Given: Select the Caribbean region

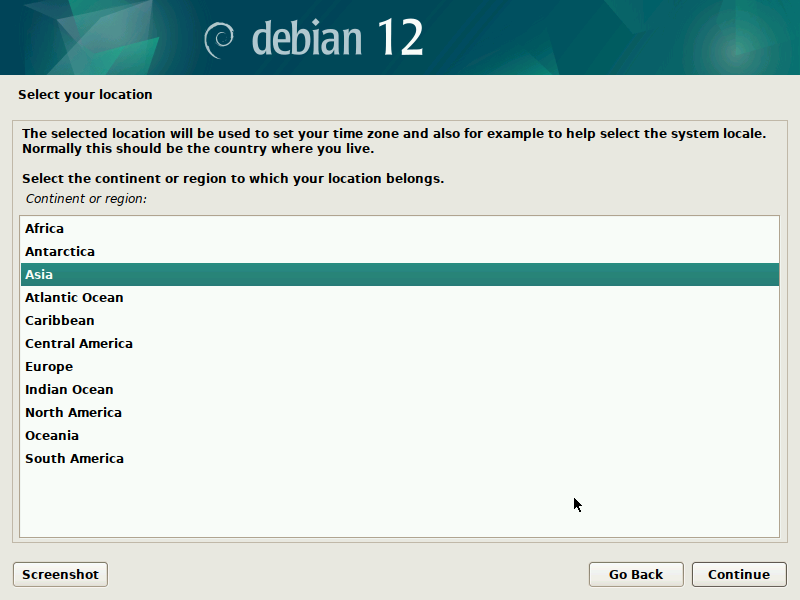Looking at the screenshot, I should (x=59, y=320).
